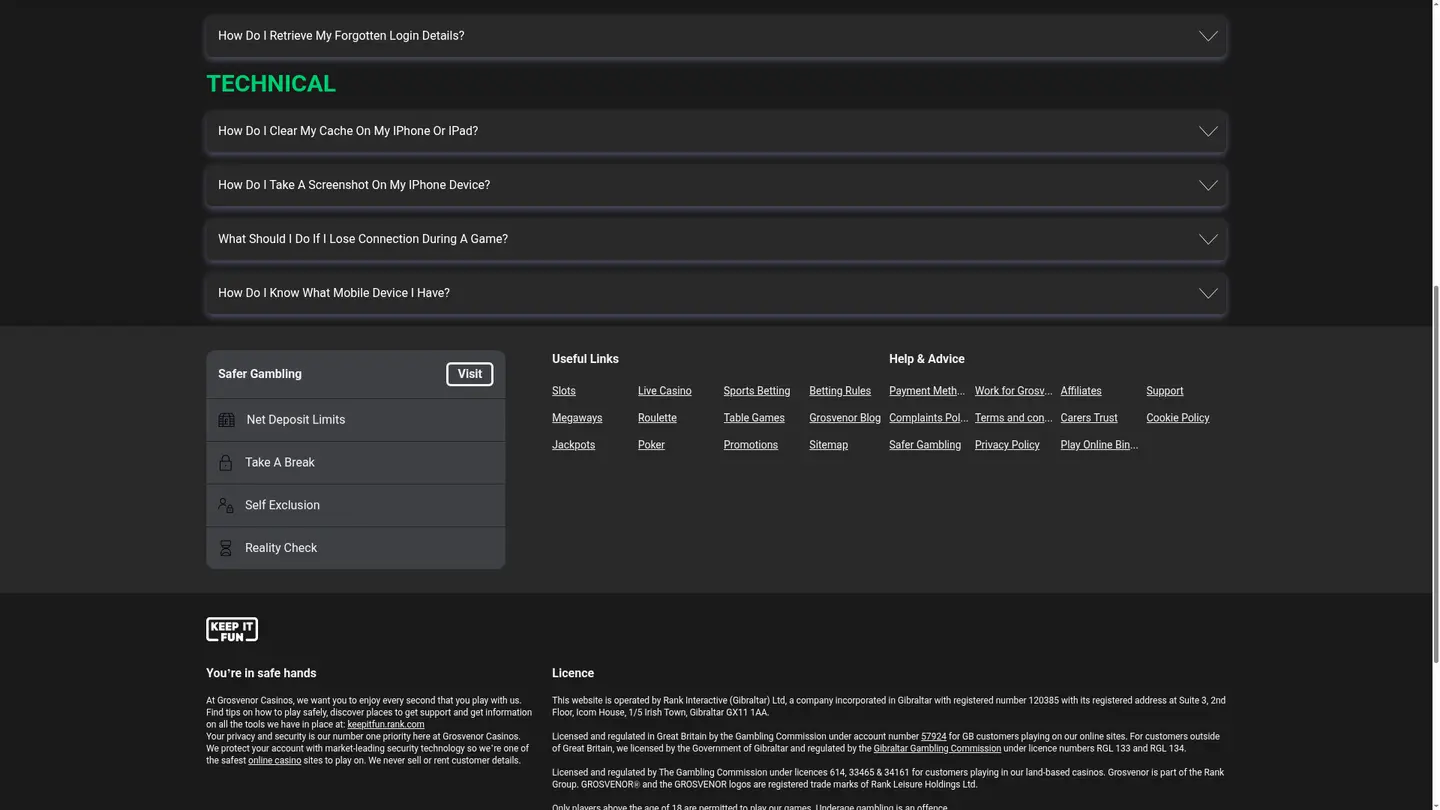The height and width of the screenshot is (810, 1440).
Task: Open 'How Do I Know What Mobile Device' text
Action: [x=334, y=293]
